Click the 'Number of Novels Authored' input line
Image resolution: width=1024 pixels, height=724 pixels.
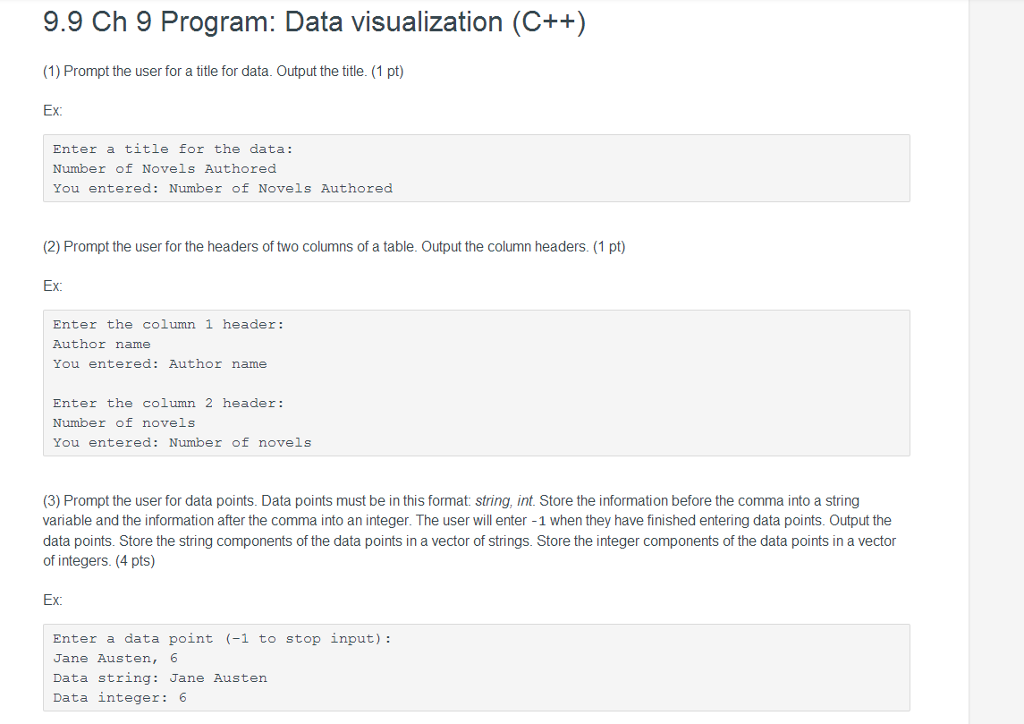(x=165, y=168)
